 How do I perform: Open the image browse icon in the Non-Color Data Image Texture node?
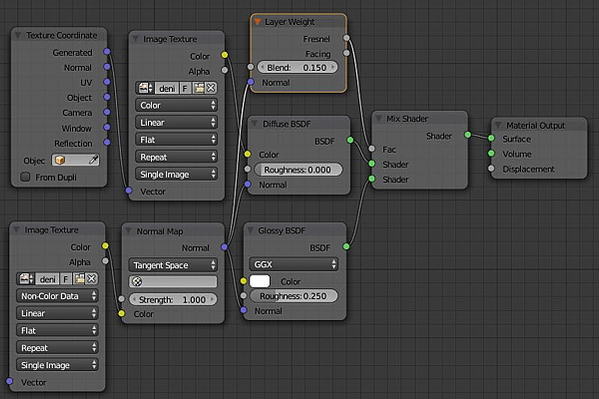(26, 279)
